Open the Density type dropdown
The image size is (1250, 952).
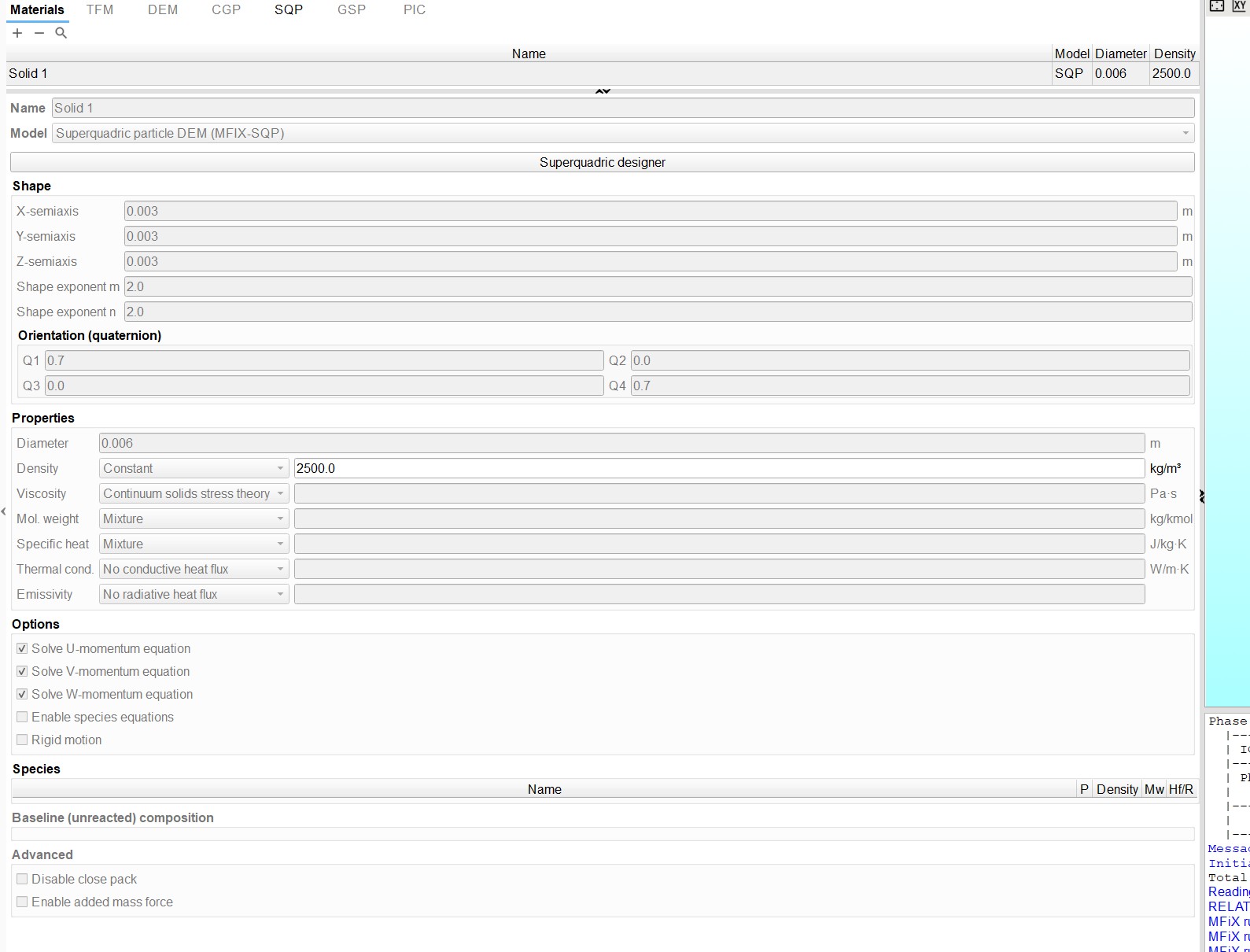click(194, 469)
